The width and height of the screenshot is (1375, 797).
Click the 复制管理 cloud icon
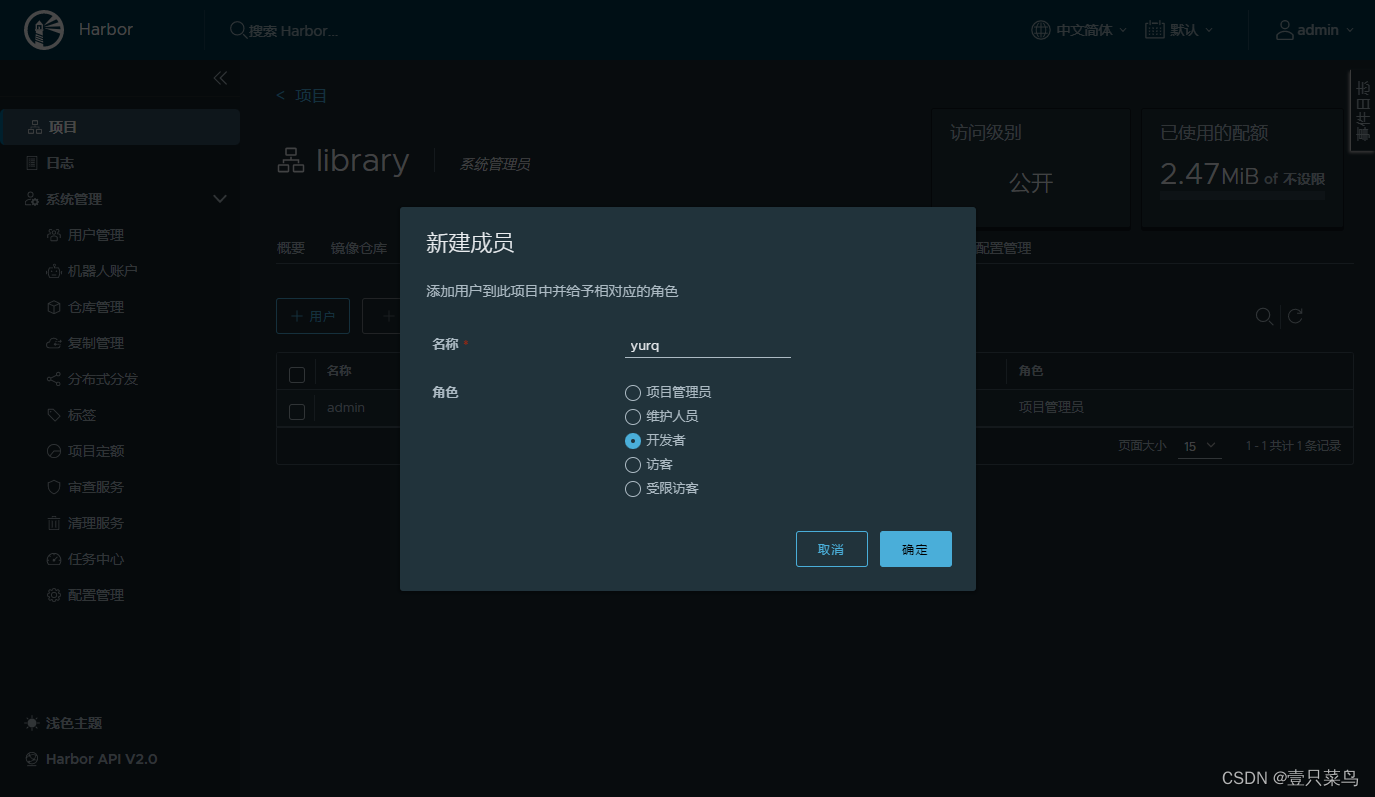54,343
